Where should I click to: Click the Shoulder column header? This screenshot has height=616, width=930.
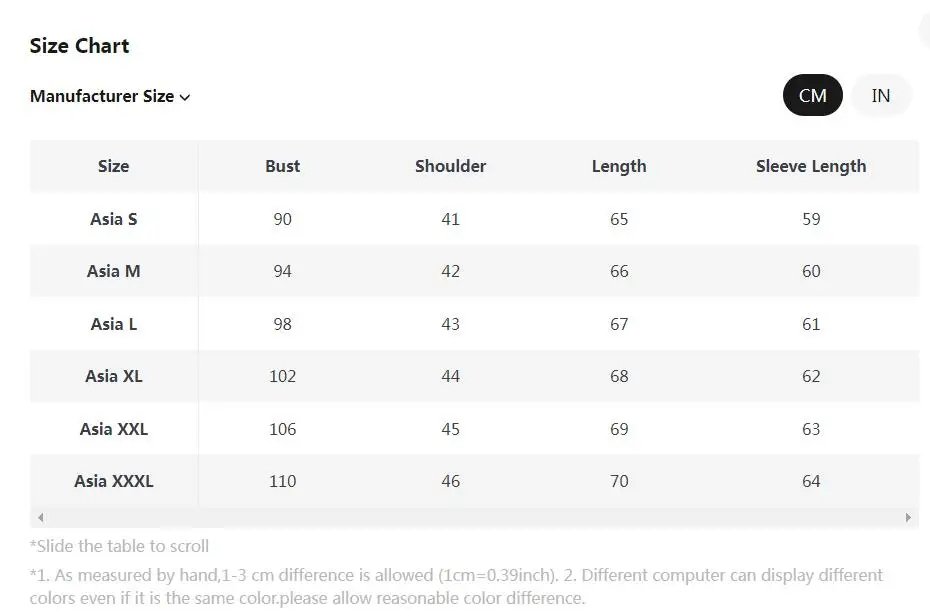tap(451, 166)
